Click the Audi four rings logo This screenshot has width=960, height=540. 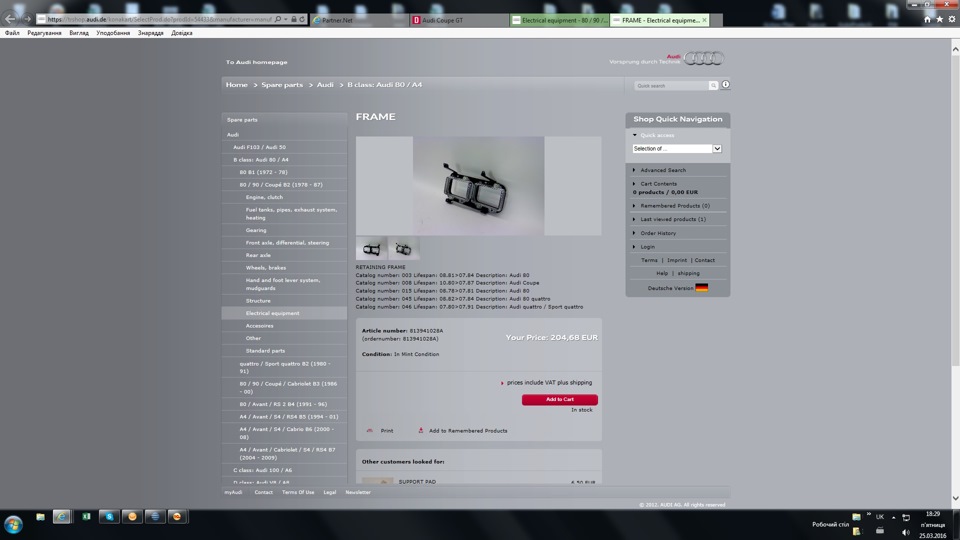[x=704, y=58]
